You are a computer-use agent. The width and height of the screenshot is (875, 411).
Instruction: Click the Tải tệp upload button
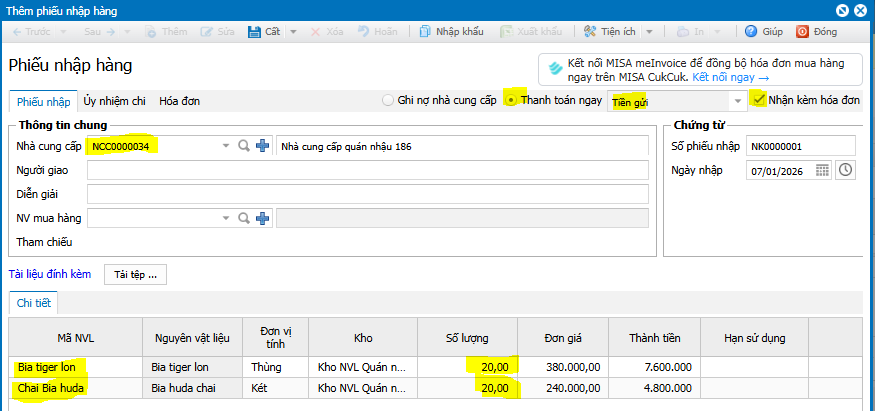[135, 274]
